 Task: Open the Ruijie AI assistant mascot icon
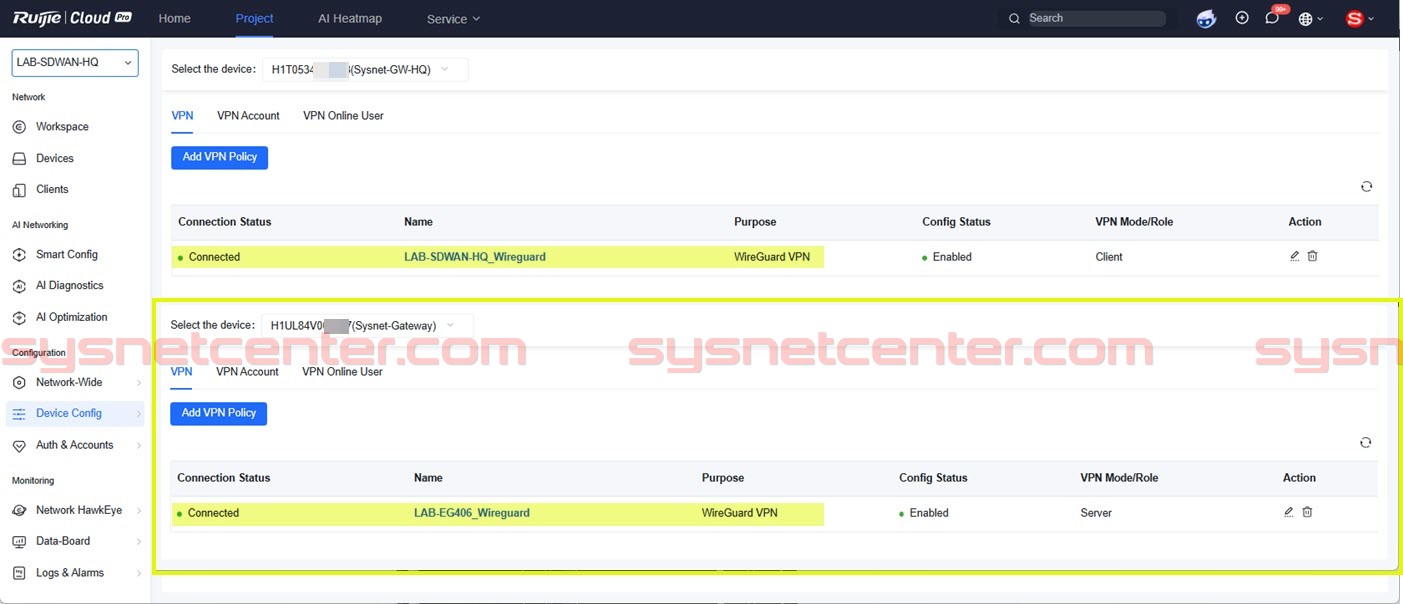point(1205,18)
